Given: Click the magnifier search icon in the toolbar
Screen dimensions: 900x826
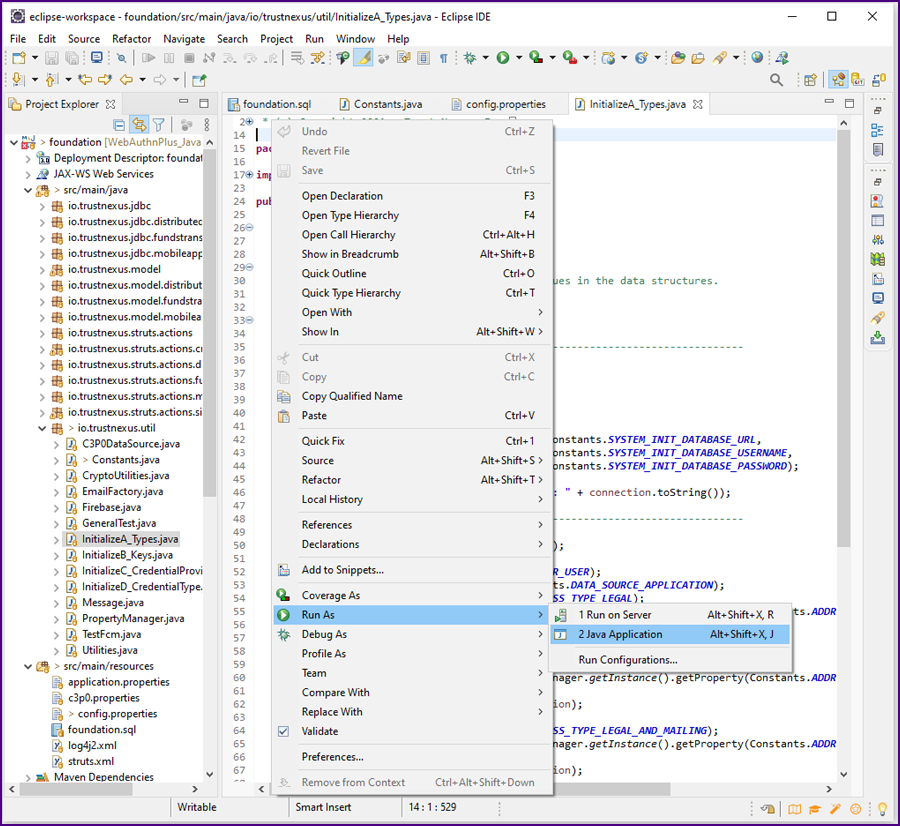Looking at the screenshot, I should click(777, 80).
